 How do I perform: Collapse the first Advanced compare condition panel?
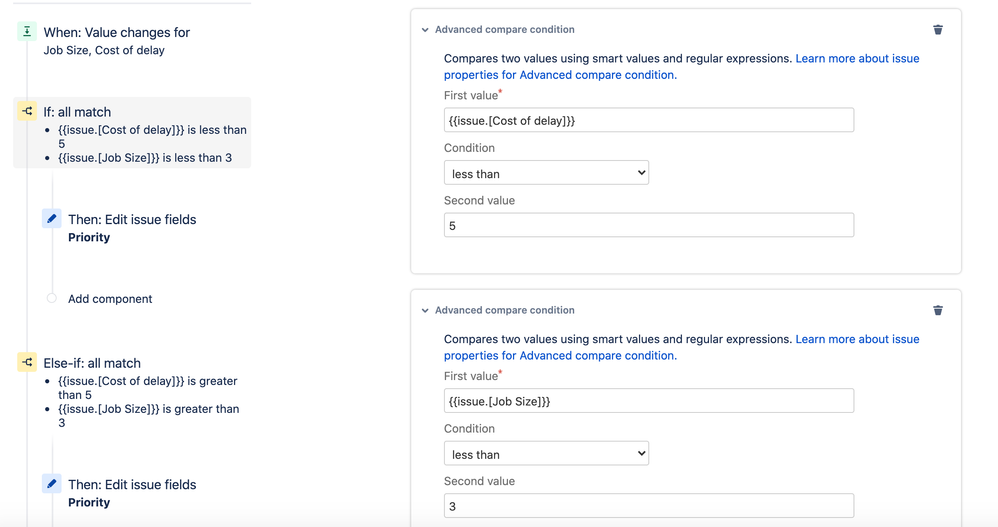pyautogui.click(x=425, y=30)
